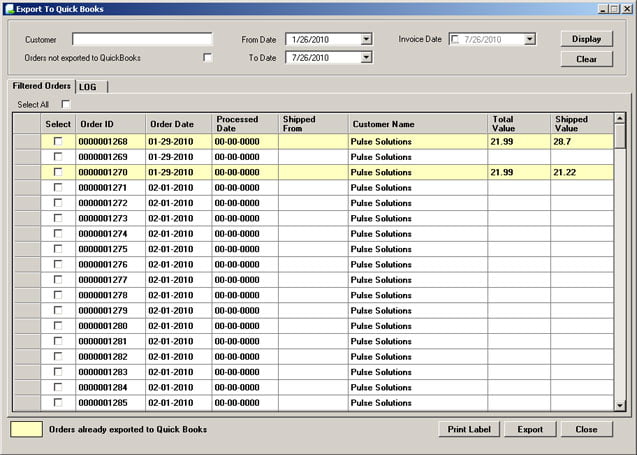The image size is (637, 455).
Task: Tick checkbox for order 0000001271
Action: pos(58,187)
